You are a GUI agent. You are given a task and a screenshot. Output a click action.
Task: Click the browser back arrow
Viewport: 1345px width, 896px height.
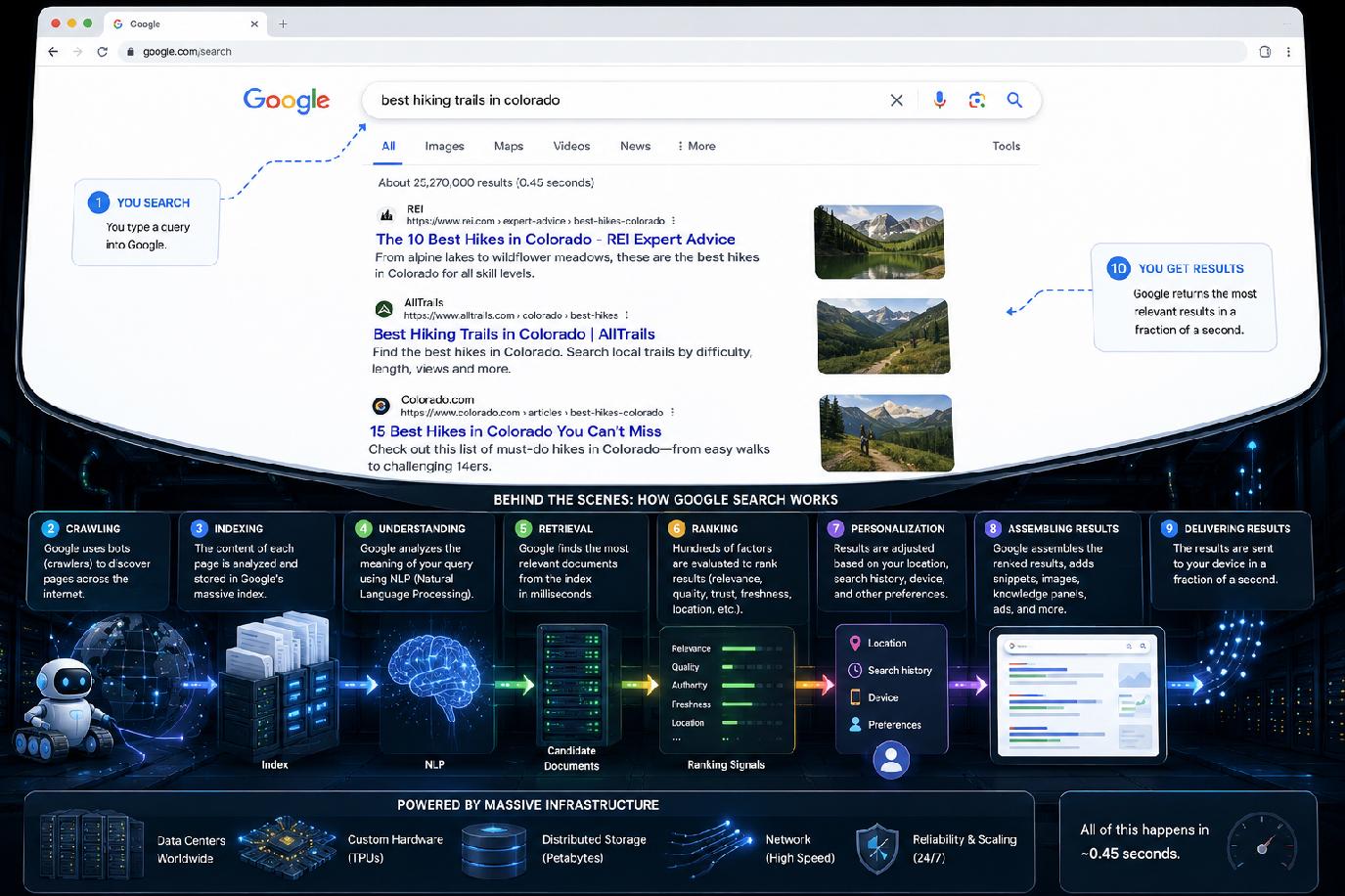(53, 52)
